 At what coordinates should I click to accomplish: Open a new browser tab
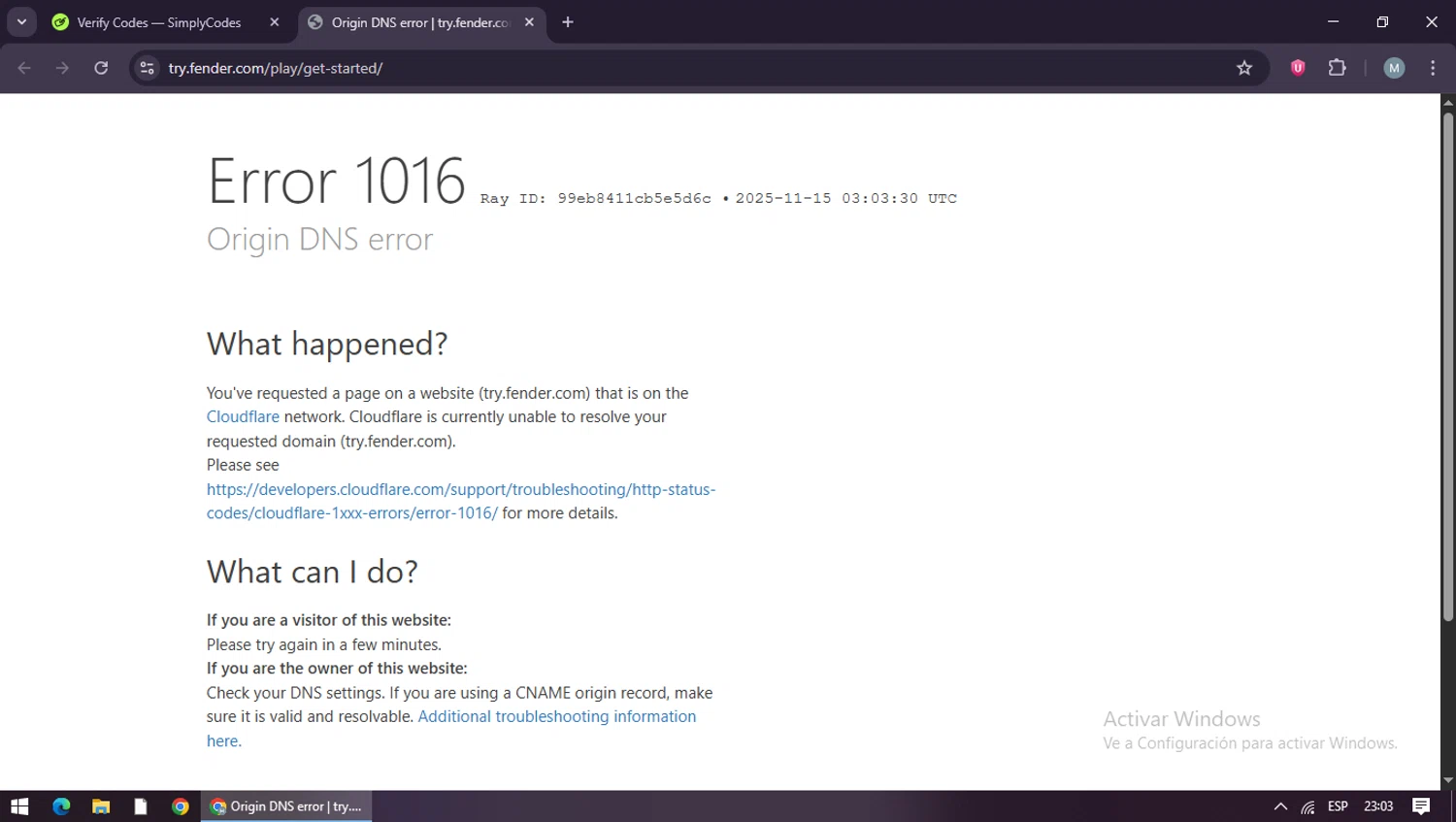pos(568,22)
